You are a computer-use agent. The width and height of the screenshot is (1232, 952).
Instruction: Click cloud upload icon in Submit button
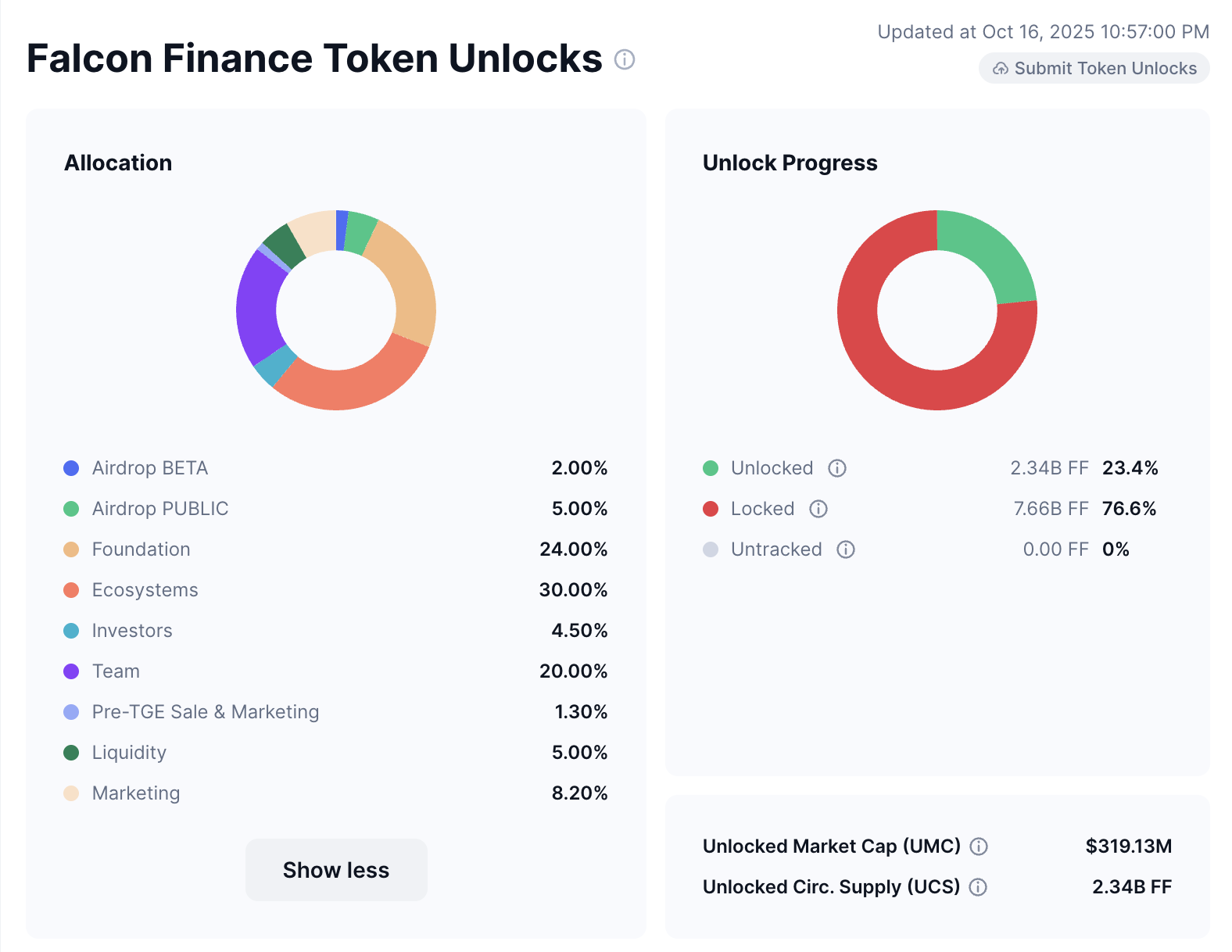coord(1000,69)
